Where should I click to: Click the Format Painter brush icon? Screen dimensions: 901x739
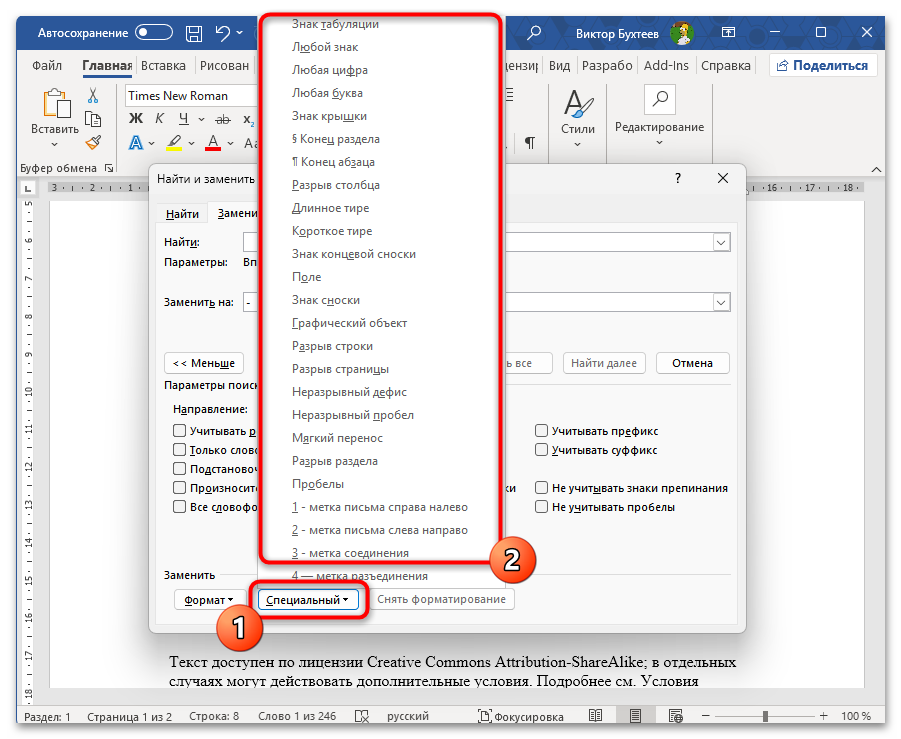(x=93, y=143)
